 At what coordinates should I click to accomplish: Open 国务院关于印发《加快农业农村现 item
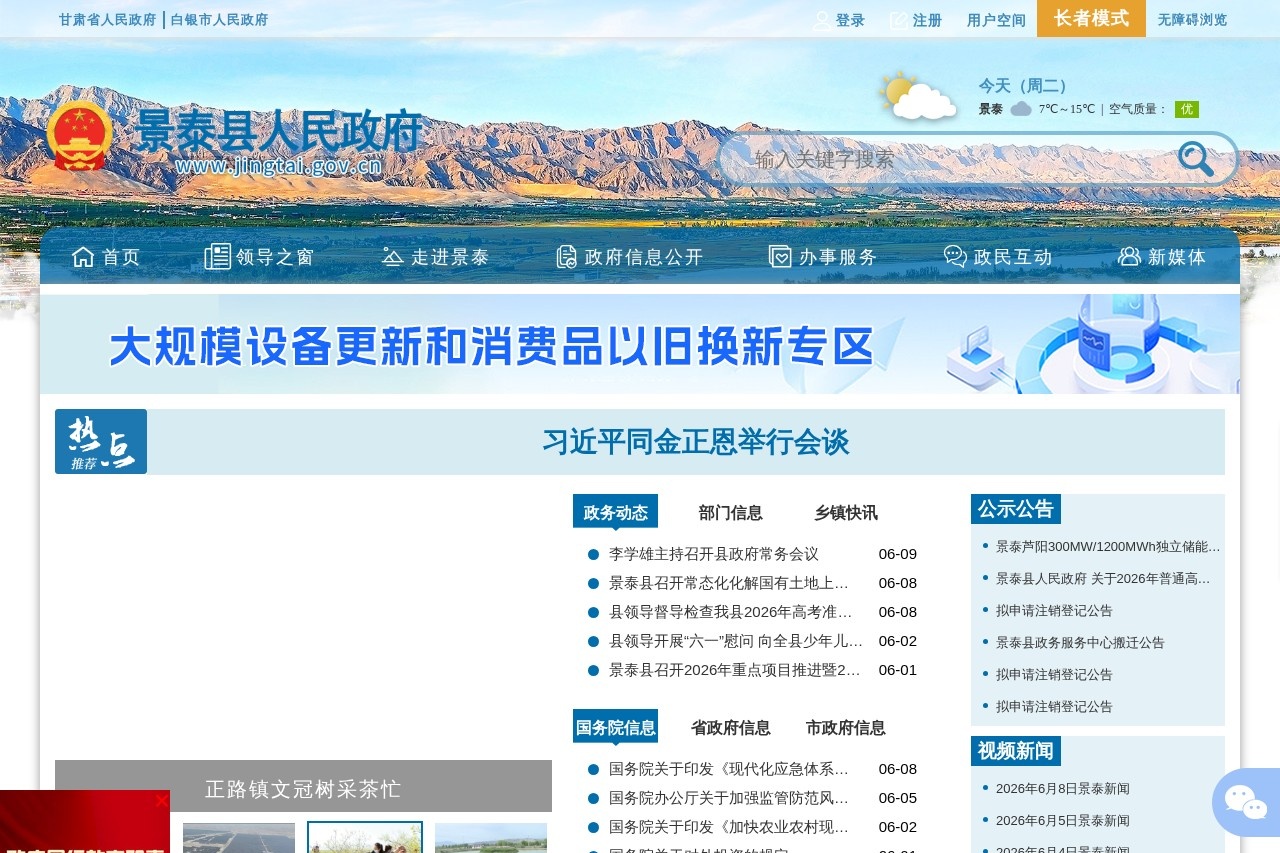pyautogui.click(x=729, y=827)
